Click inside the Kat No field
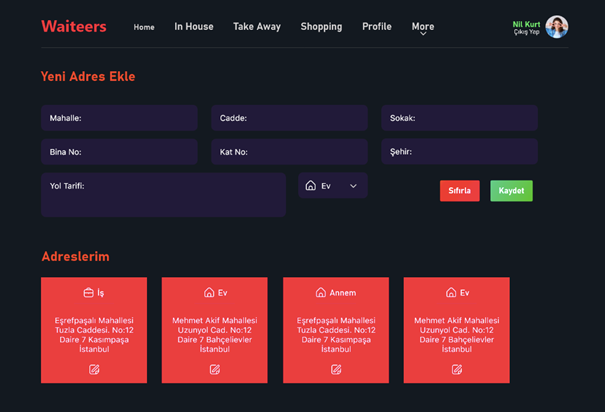This screenshot has height=412, width=605. click(289, 152)
